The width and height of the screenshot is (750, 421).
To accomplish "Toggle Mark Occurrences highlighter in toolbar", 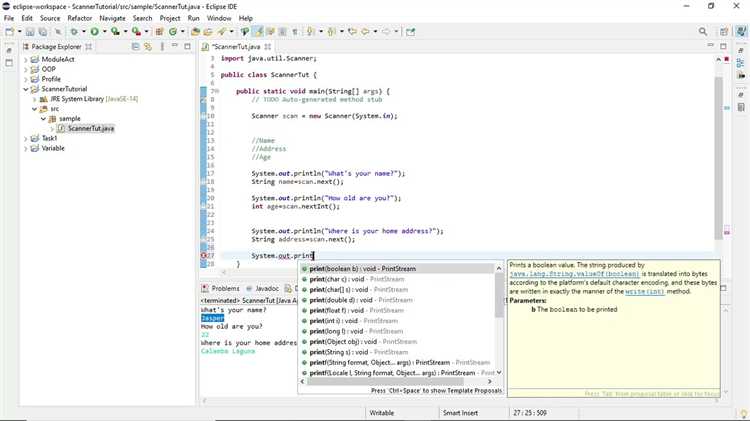I will coord(258,32).
